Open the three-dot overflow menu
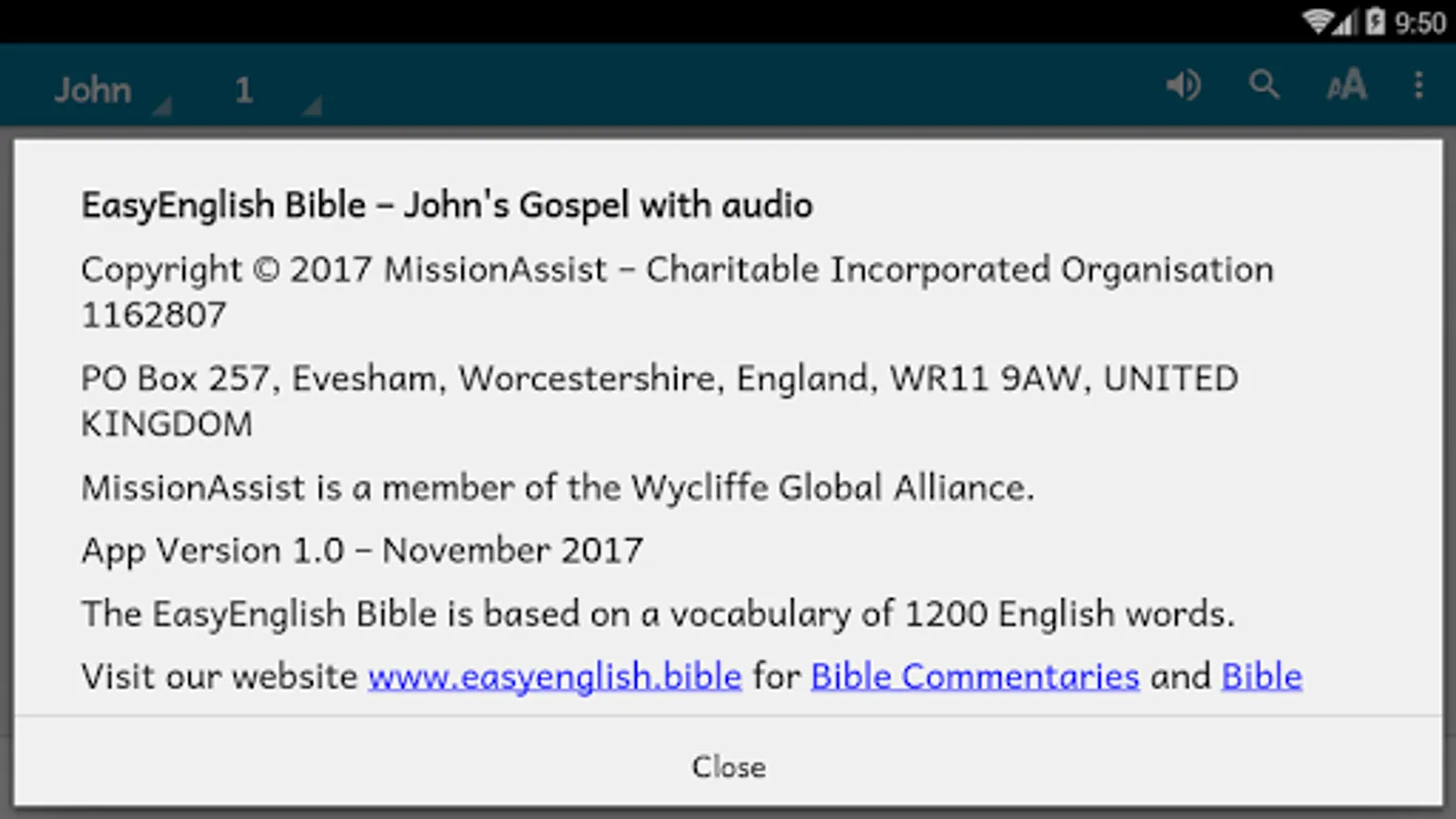Screen dimensions: 1456x819 [x=1419, y=86]
